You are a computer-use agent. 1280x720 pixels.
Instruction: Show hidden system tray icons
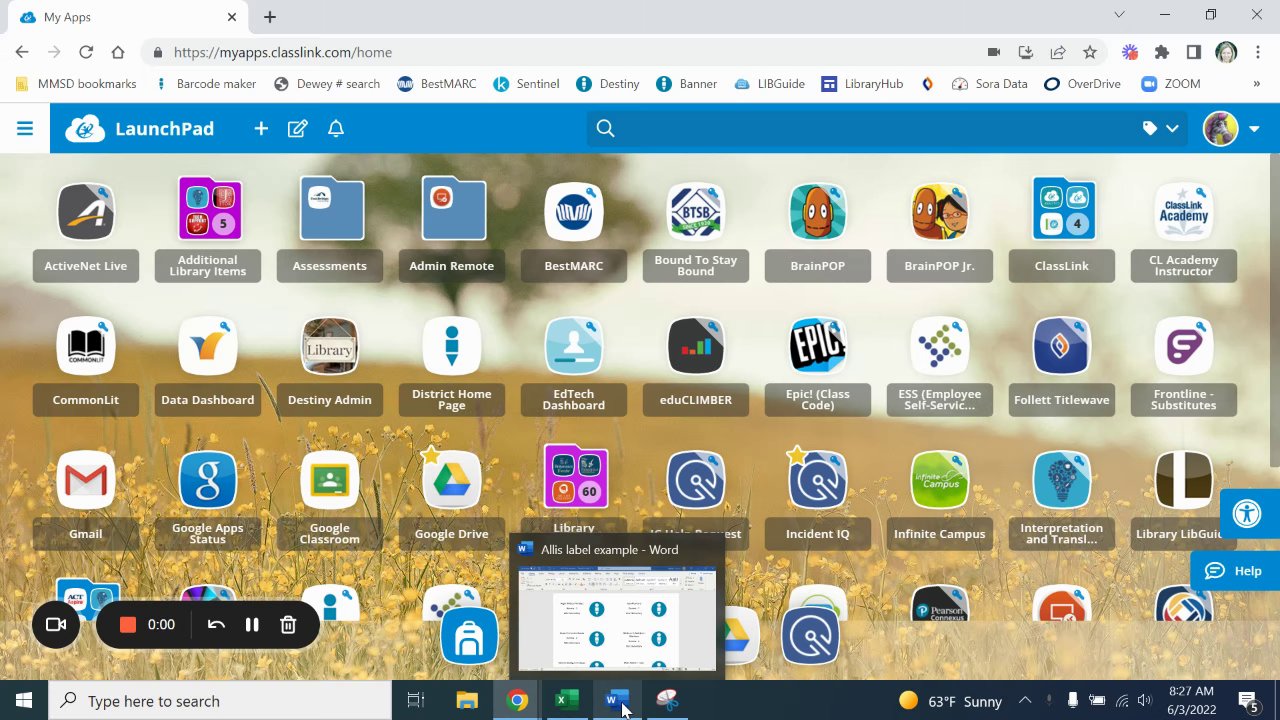click(x=1025, y=700)
